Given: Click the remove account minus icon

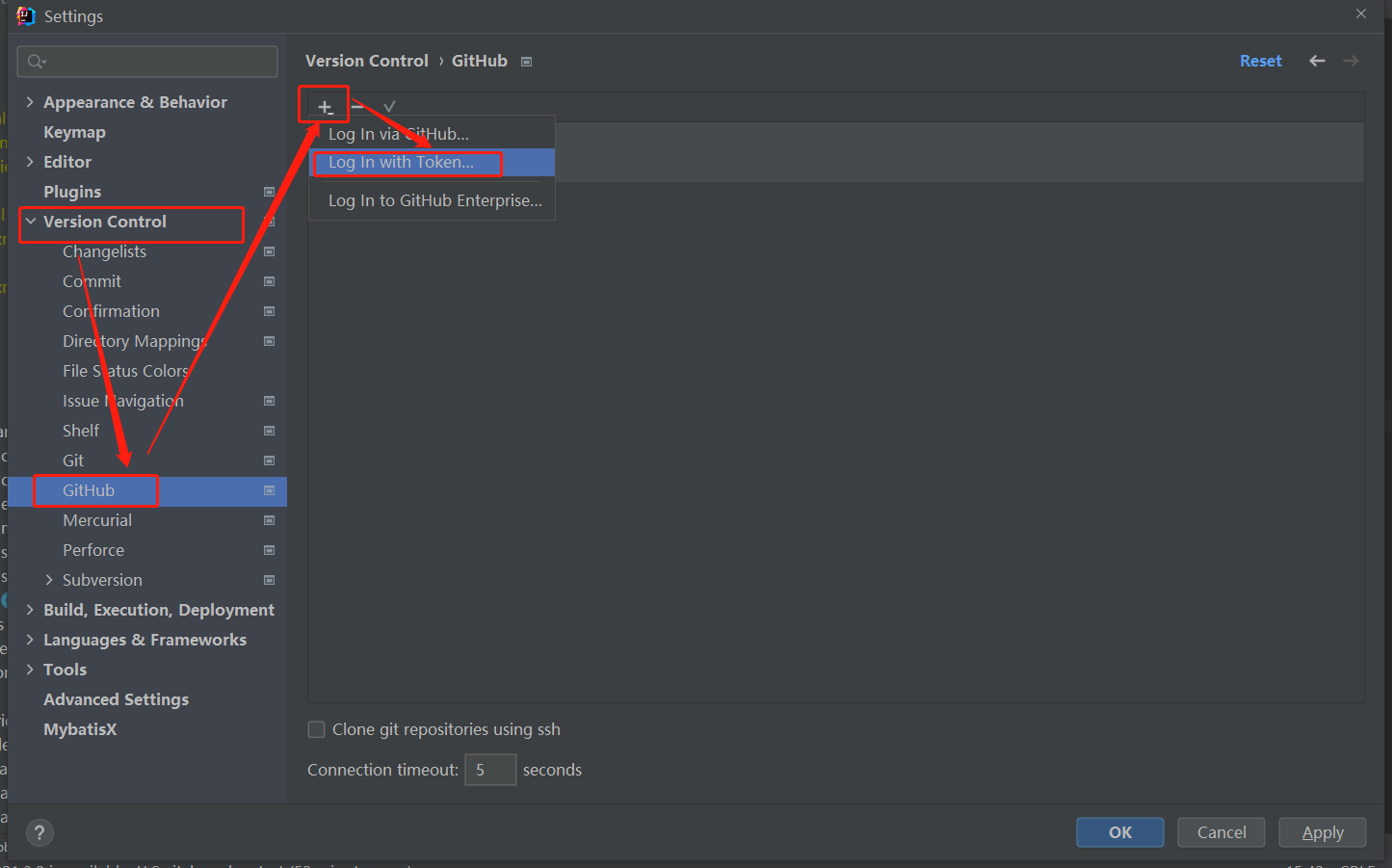Looking at the screenshot, I should click(x=357, y=107).
